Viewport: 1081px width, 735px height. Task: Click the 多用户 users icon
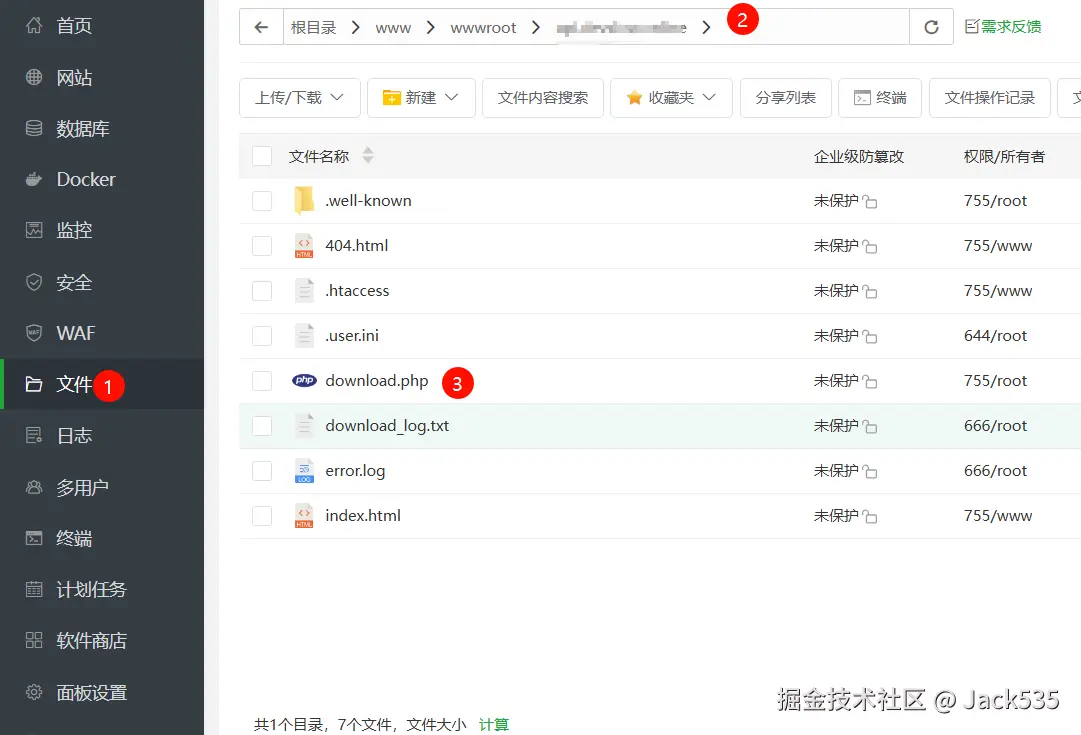tap(34, 487)
